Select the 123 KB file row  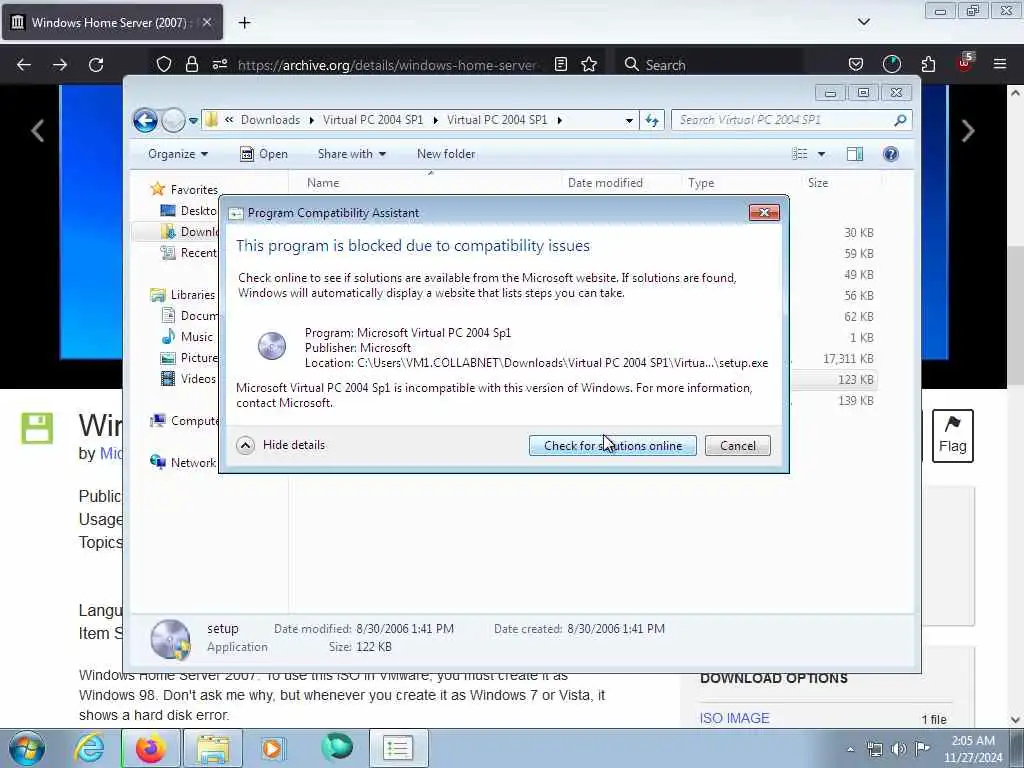click(x=835, y=379)
